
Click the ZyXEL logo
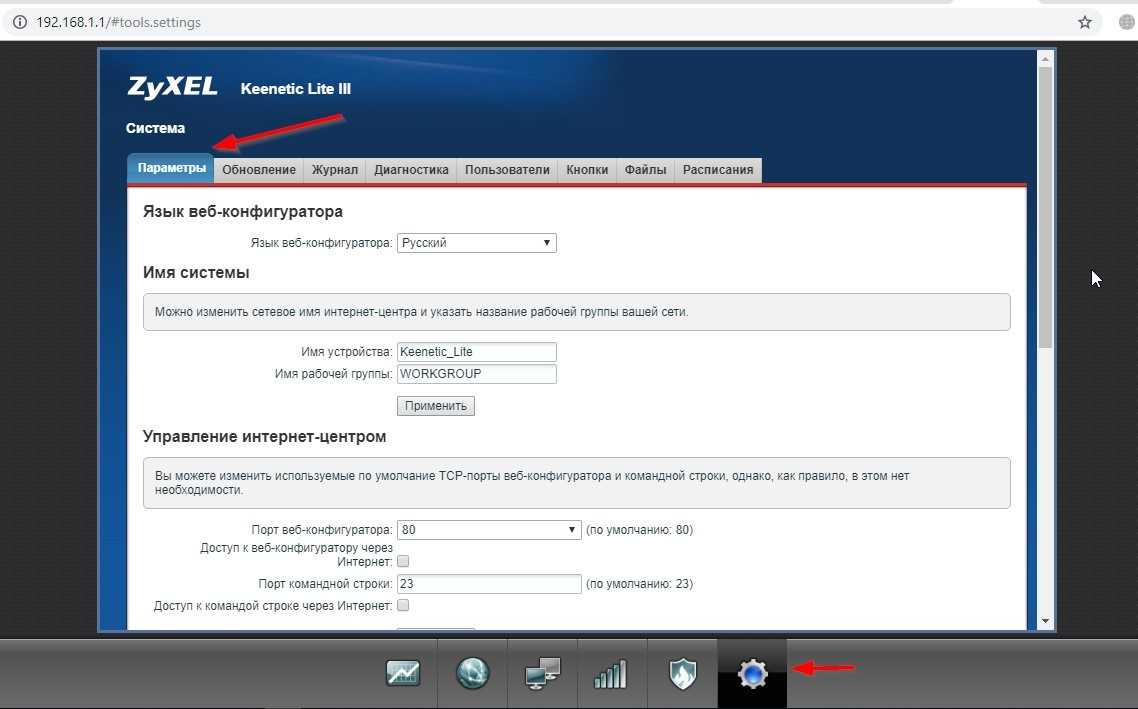point(172,88)
